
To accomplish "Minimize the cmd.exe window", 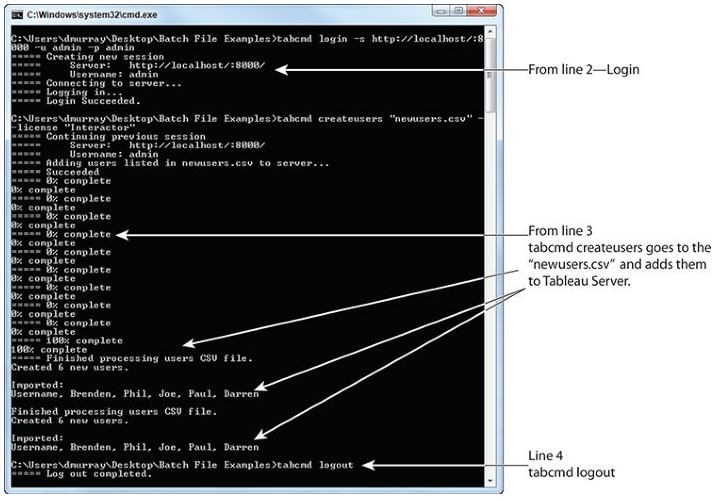I will (x=441, y=11).
